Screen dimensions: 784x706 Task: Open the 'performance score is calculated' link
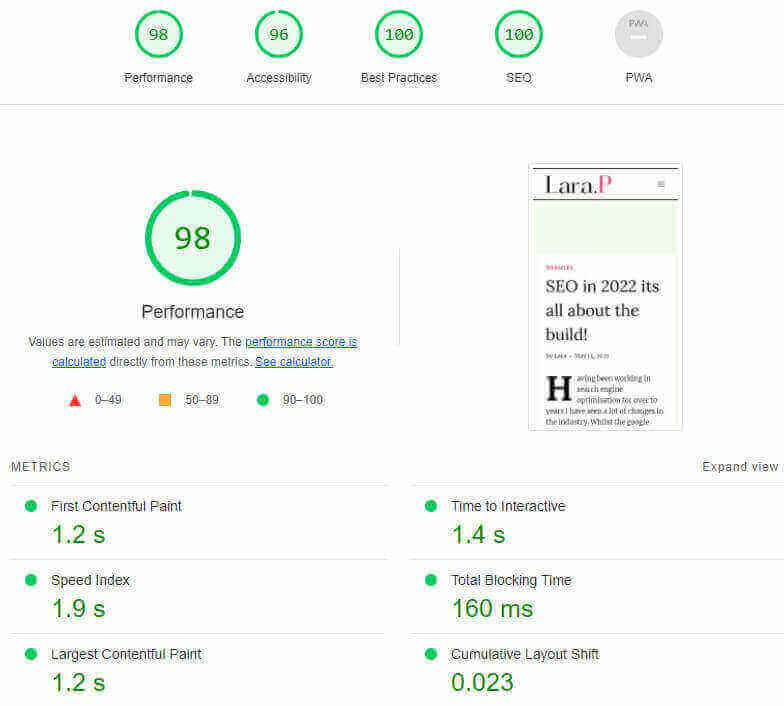[300, 342]
